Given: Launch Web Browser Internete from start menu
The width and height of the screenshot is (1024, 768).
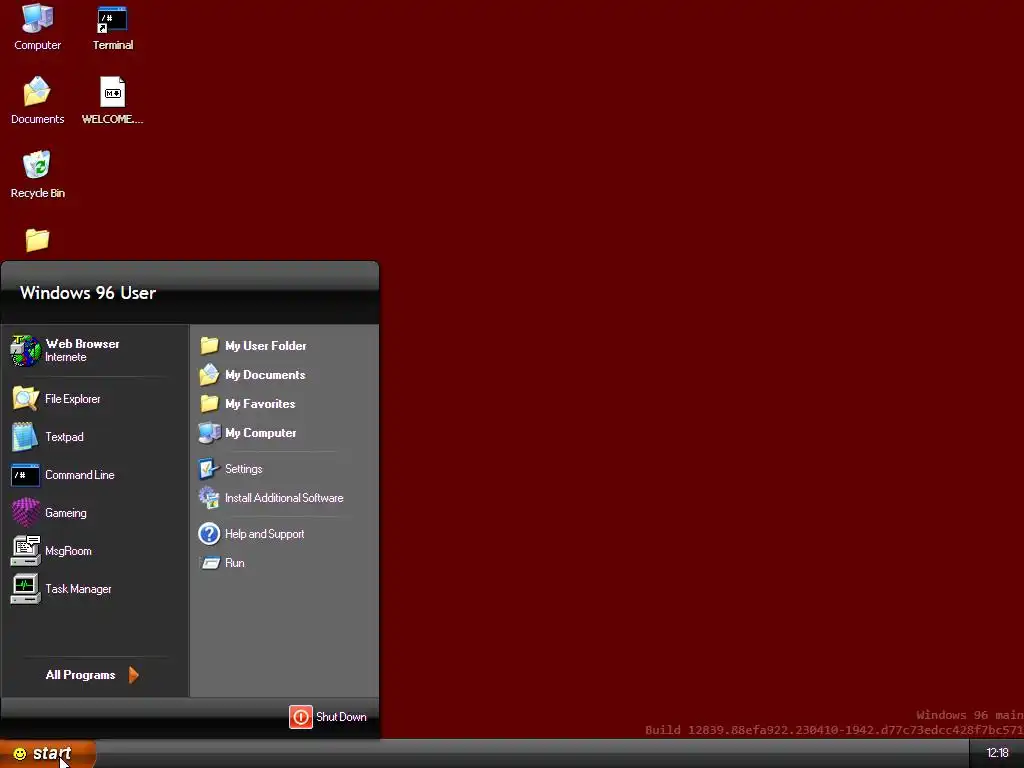Looking at the screenshot, I should [65, 350].
